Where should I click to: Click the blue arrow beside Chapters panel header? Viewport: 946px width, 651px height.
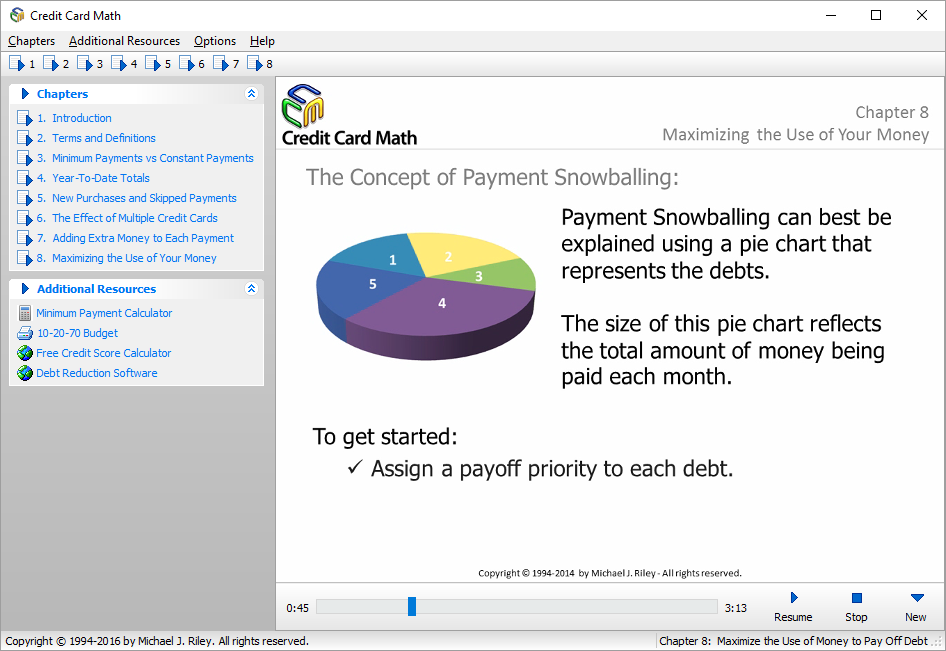(25, 94)
